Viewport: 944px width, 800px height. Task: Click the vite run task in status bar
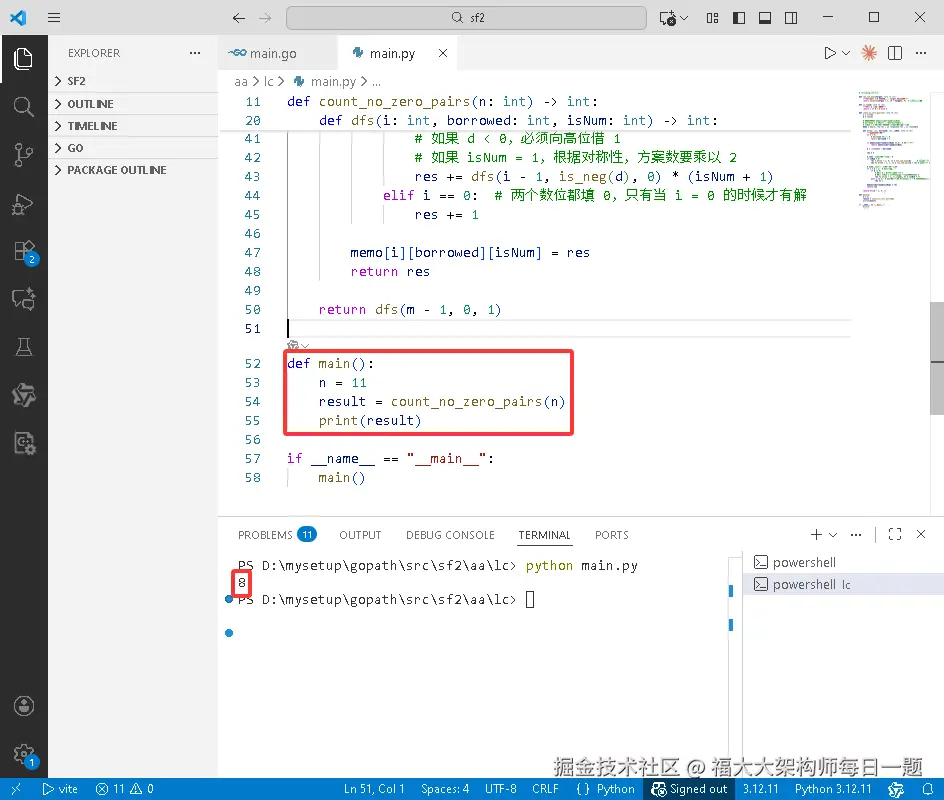point(60,789)
